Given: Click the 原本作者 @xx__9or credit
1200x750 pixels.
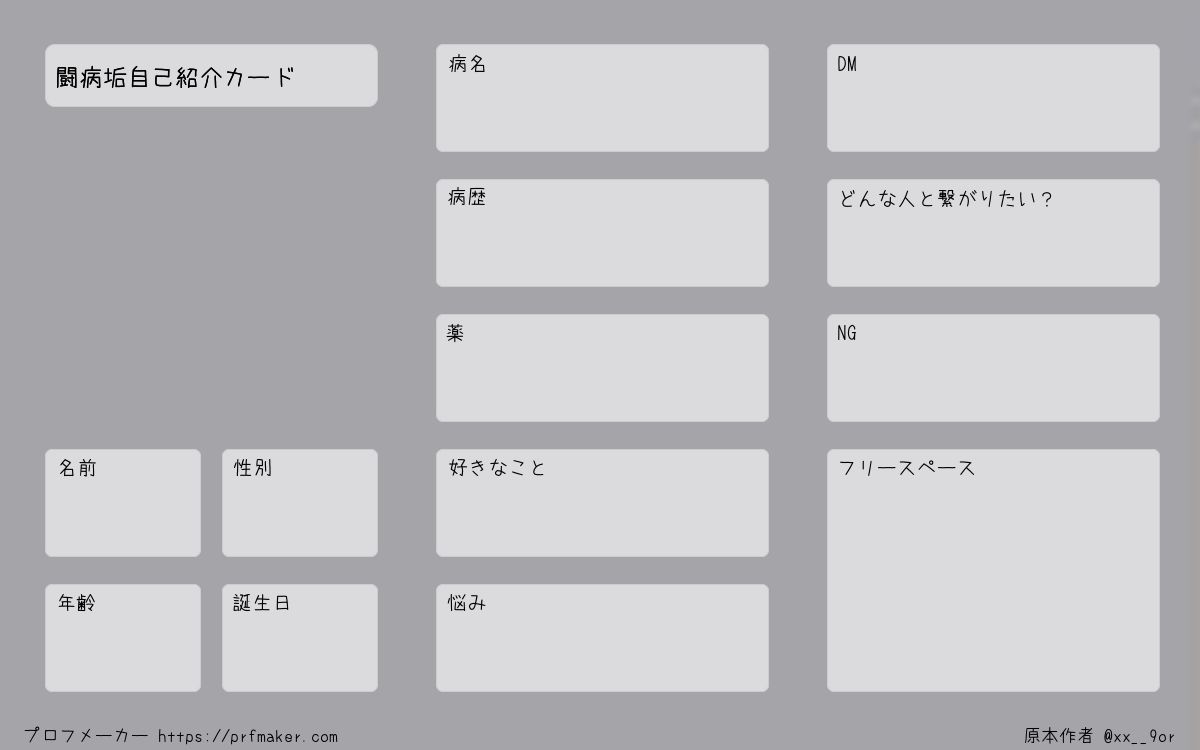Looking at the screenshot, I should click(1099, 736).
